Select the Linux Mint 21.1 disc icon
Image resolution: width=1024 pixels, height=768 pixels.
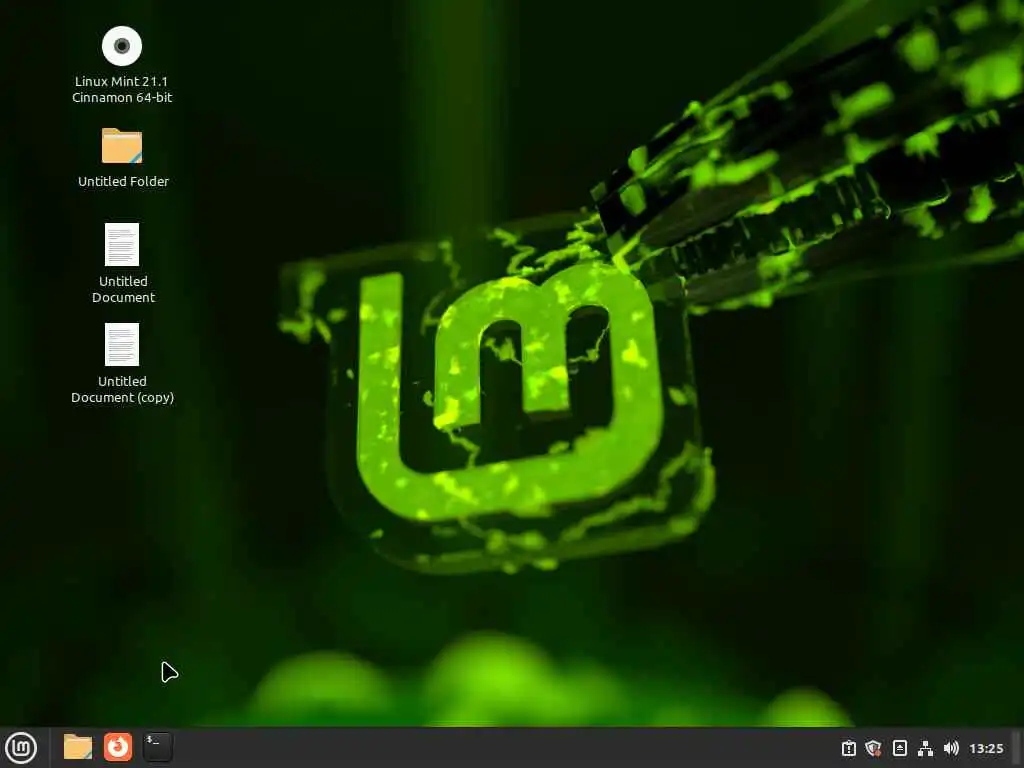coord(122,46)
